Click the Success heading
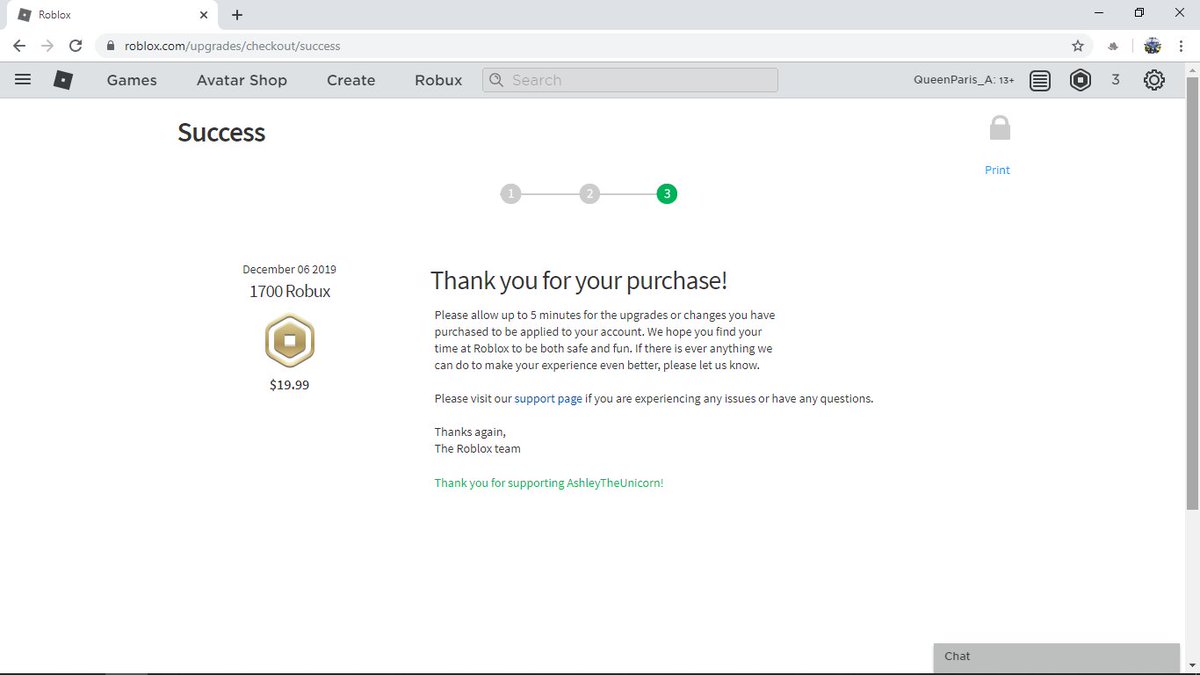This screenshot has height=675, width=1200. pos(221,133)
